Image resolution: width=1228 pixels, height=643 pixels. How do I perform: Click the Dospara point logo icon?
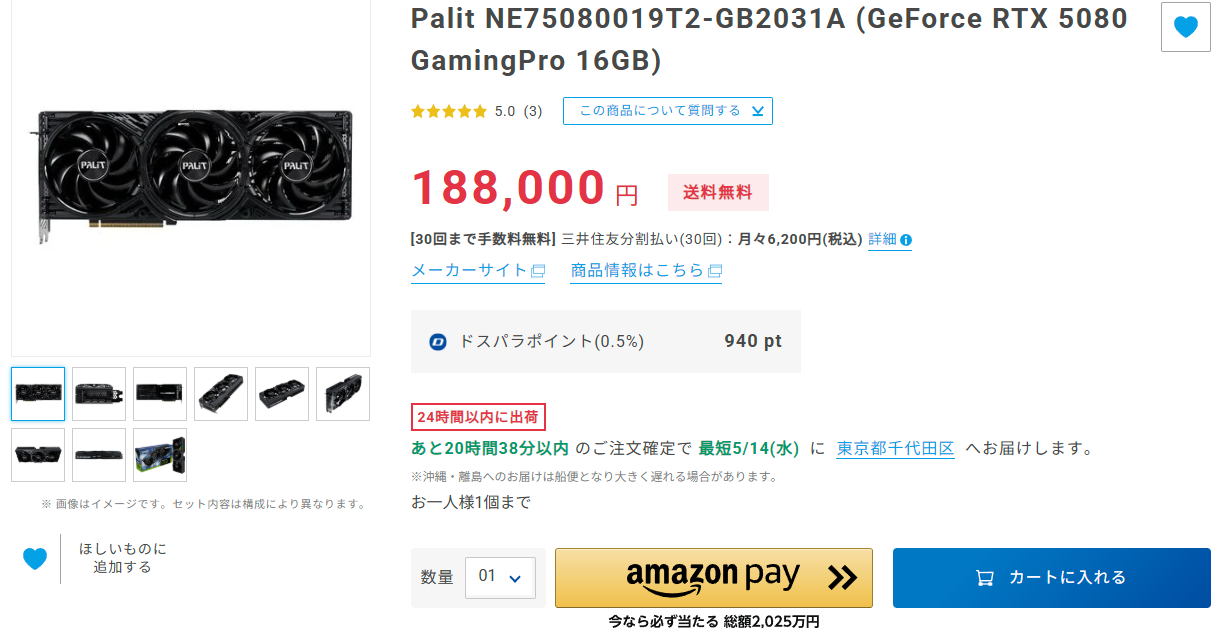(437, 341)
